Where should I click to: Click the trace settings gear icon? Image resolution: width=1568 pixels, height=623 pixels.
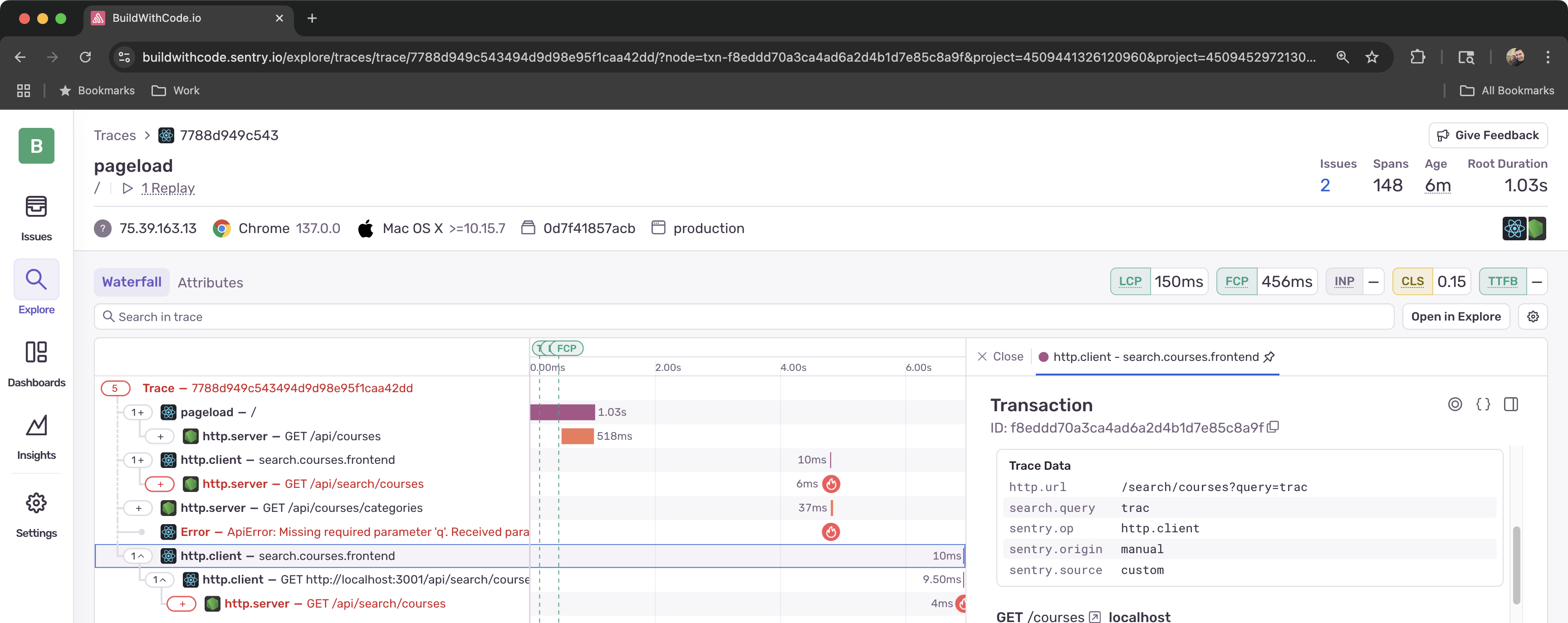1533,316
